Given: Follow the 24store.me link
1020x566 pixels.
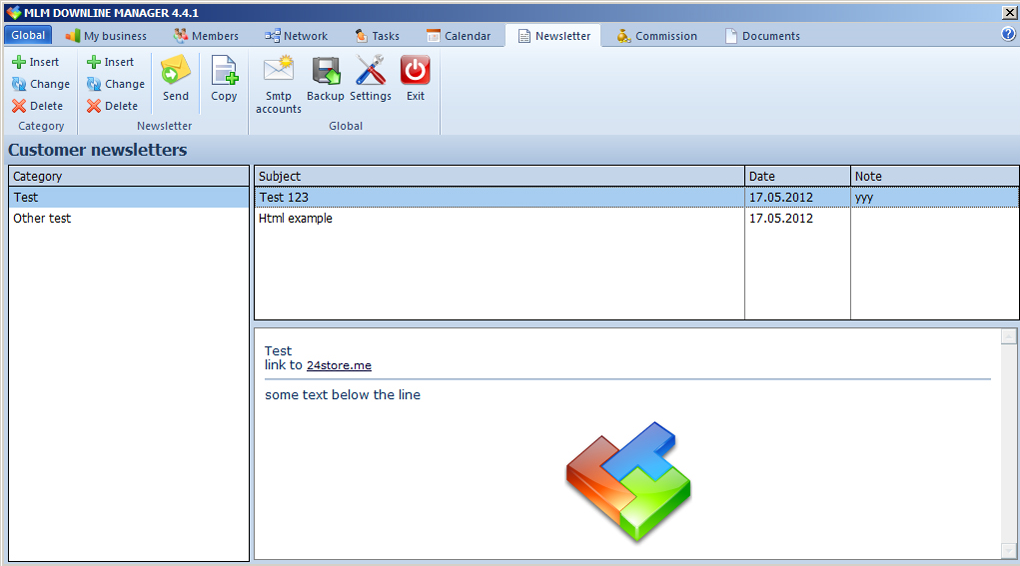Looking at the screenshot, I should click(339, 366).
